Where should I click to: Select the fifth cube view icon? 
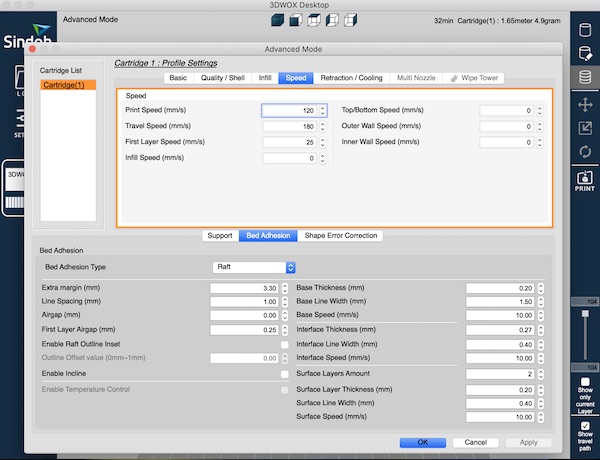tap(351, 20)
